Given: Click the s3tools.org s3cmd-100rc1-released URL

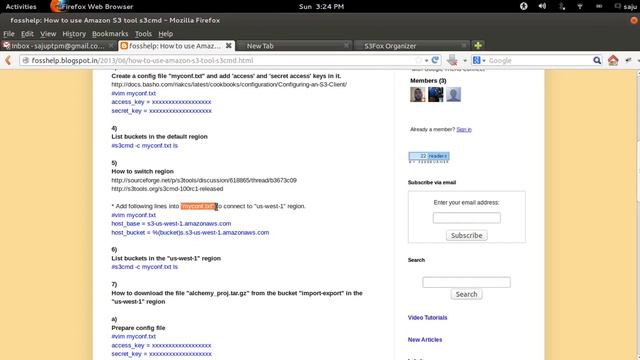Looking at the screenshot, I should click(167, 189).
